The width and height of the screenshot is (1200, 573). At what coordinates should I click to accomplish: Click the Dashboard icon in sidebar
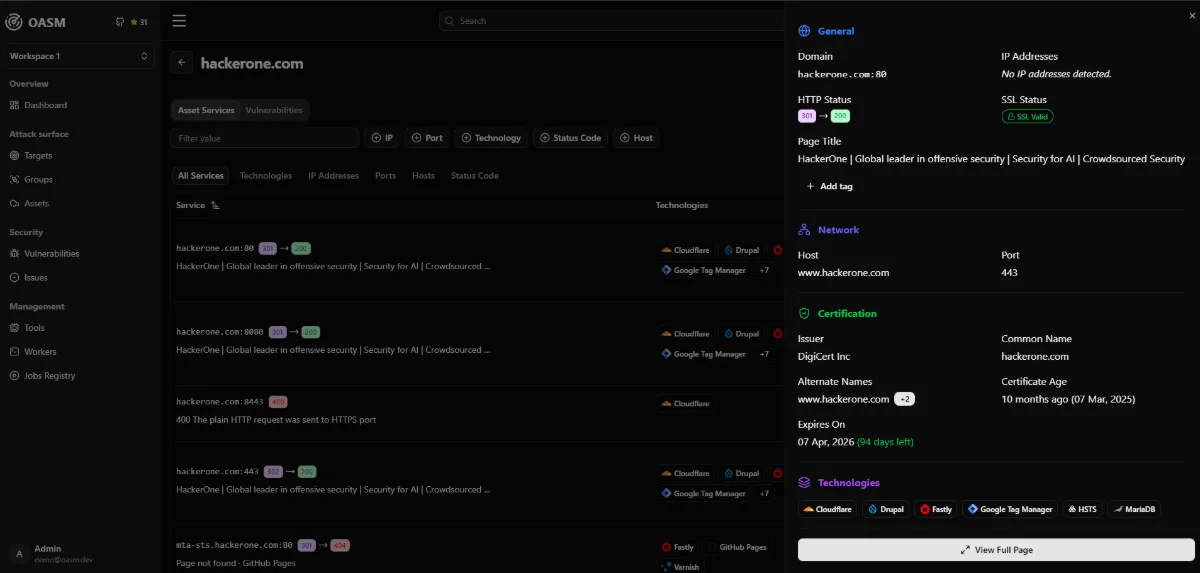tap(14, 105)
